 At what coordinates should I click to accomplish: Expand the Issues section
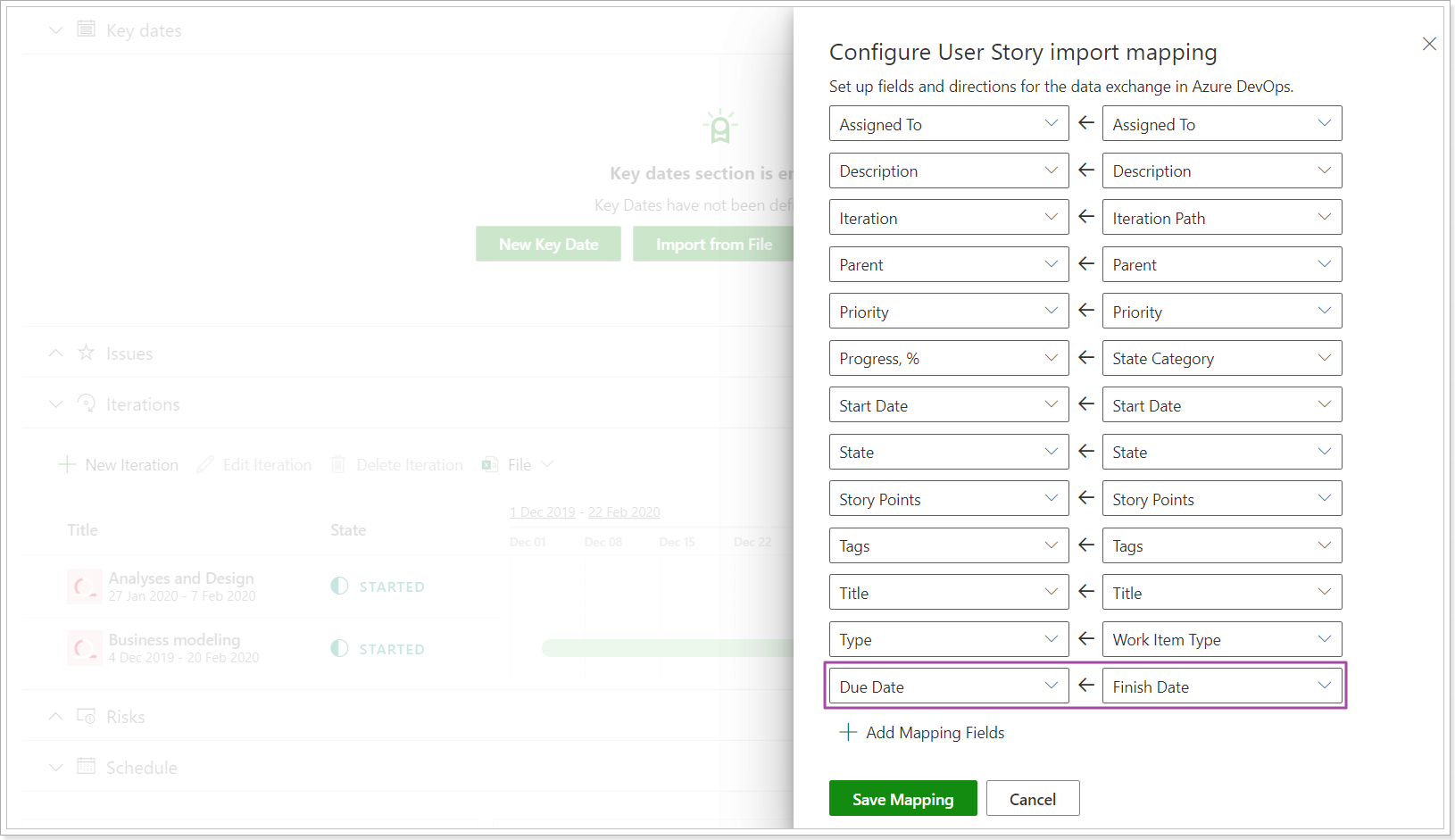click(x=55, y=353)
